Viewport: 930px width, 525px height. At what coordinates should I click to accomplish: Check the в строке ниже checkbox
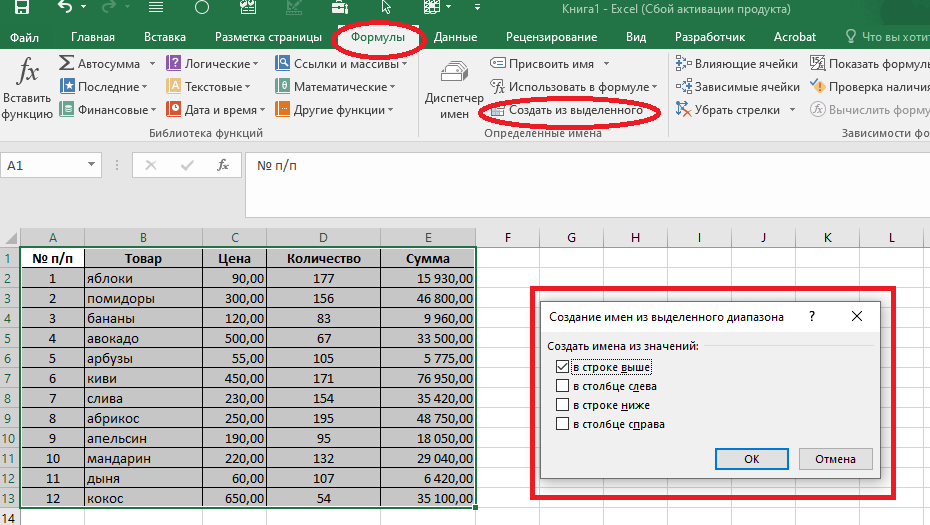click(562, 405)
